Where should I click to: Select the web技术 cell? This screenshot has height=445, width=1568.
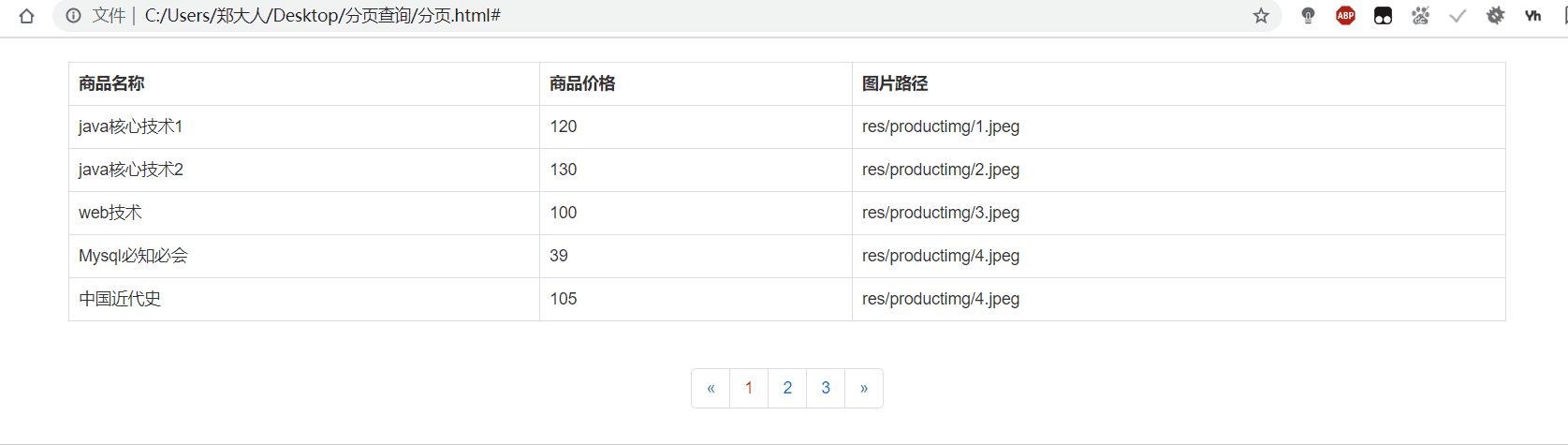tap(304, 213)
